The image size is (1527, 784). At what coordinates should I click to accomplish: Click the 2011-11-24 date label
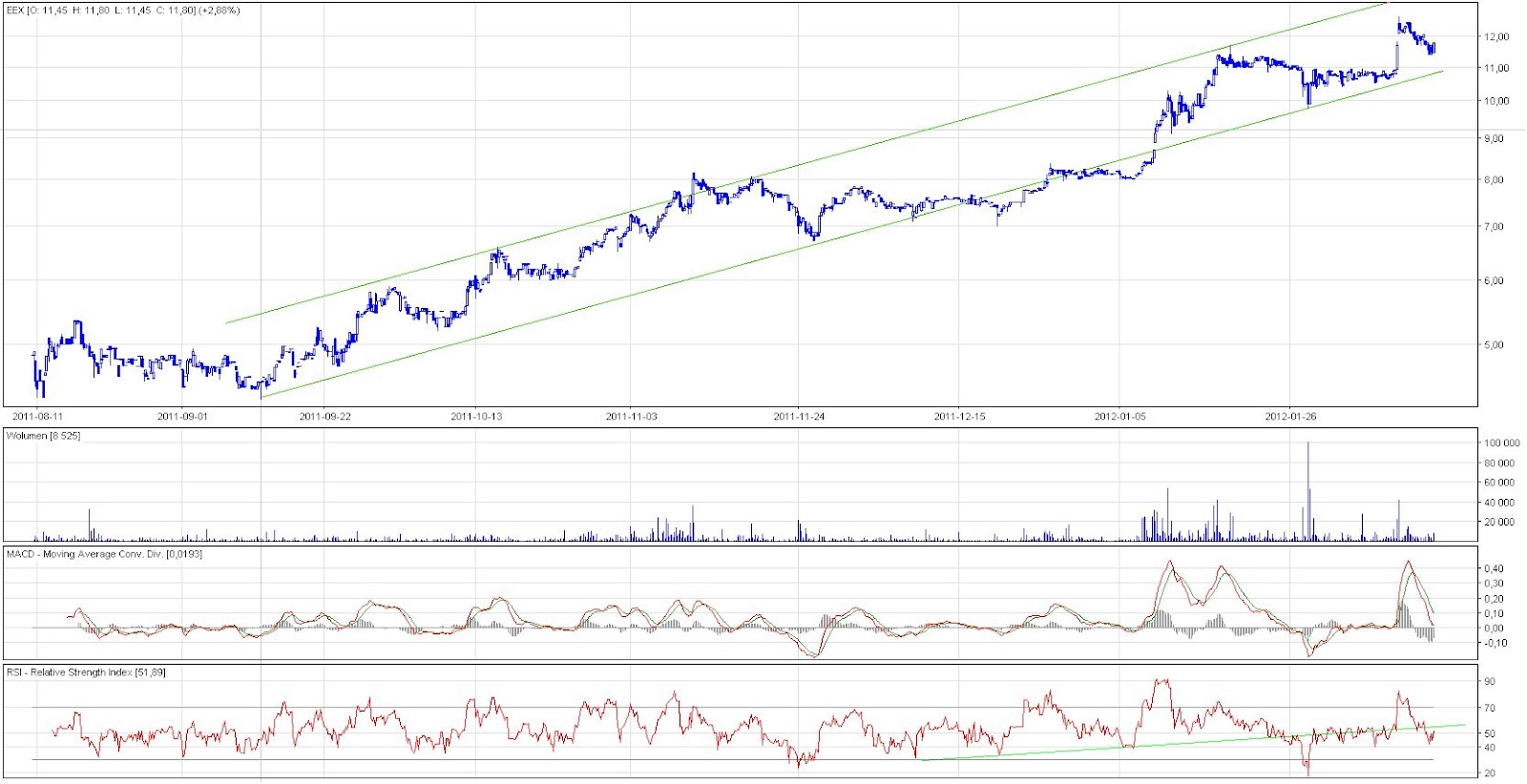(x=799, y=416)
